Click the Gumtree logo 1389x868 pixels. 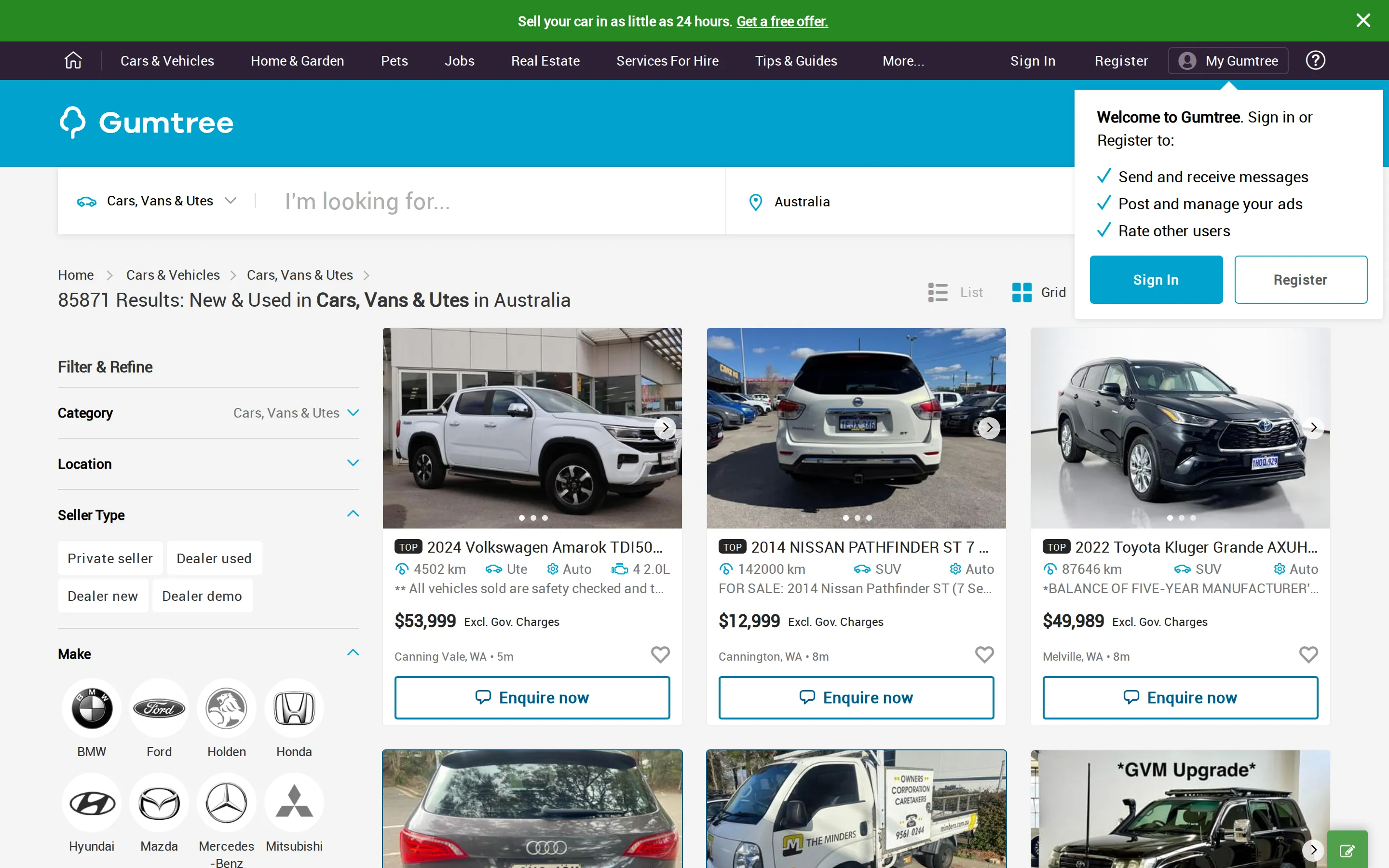[146, 122]
